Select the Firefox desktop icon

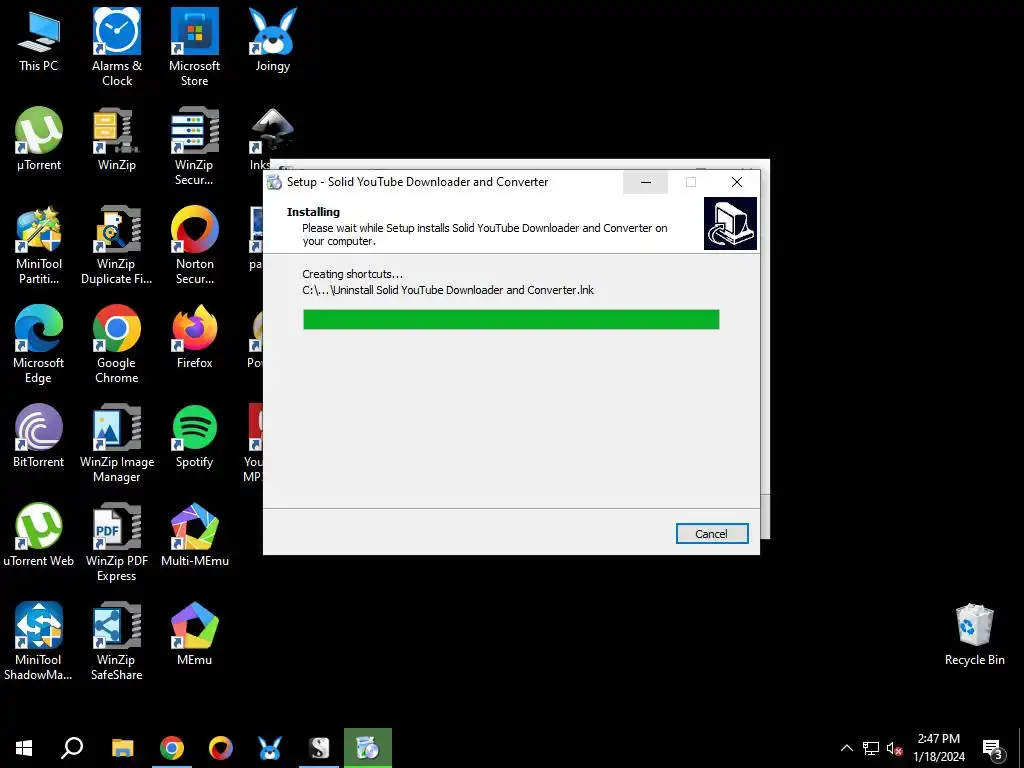[x=195, y=337]
